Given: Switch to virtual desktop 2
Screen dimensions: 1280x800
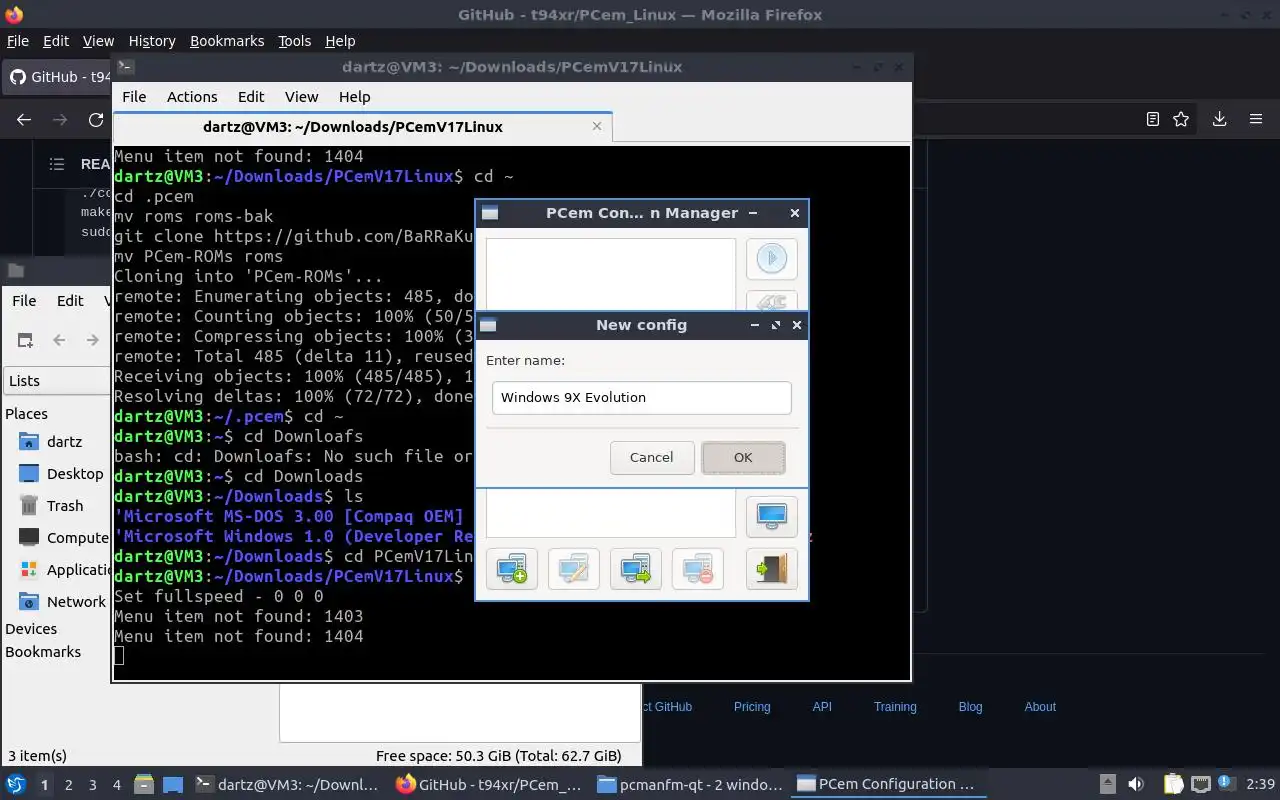Looking at the screenshot, I should [x=68, y=785].
